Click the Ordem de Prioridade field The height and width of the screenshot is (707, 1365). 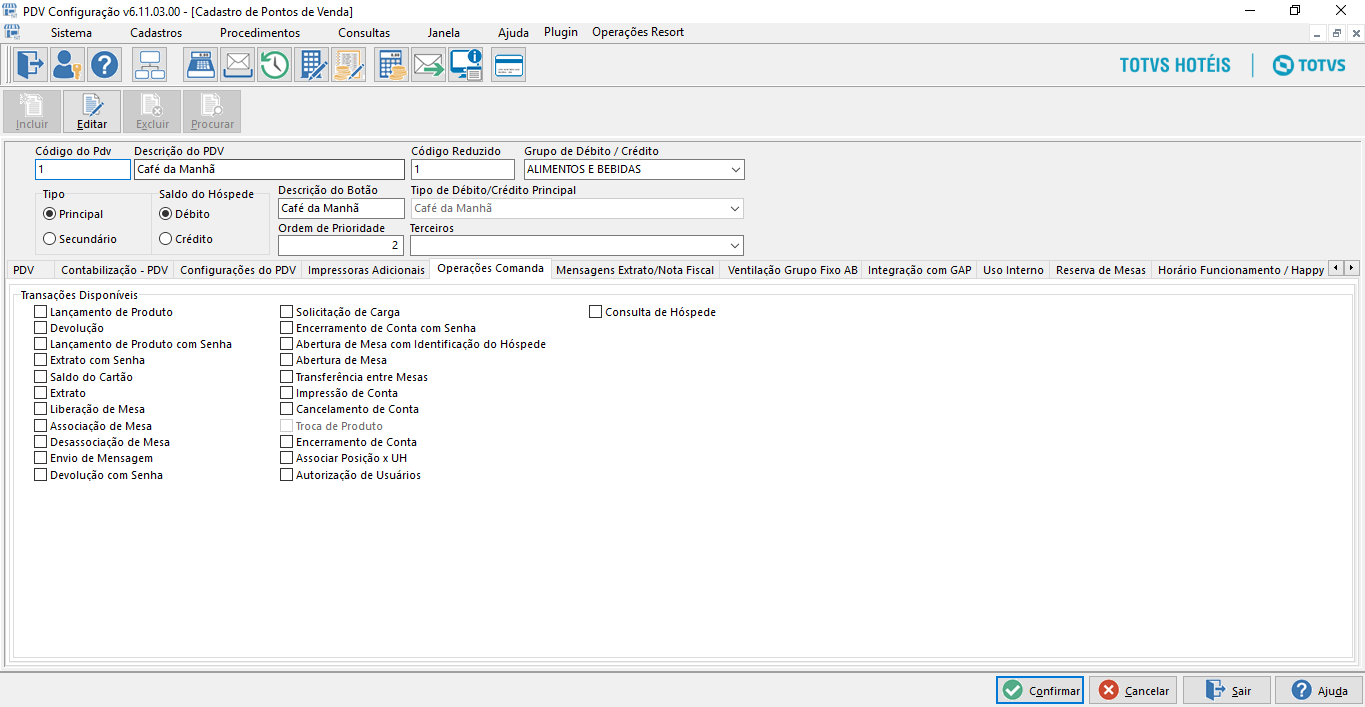[341, 245]
